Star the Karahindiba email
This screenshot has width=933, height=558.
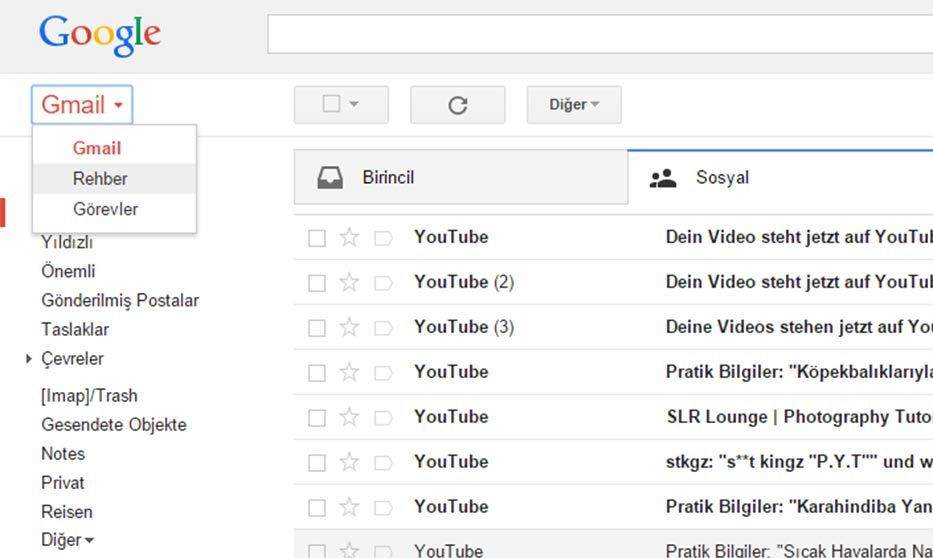[x=349, y=507]
